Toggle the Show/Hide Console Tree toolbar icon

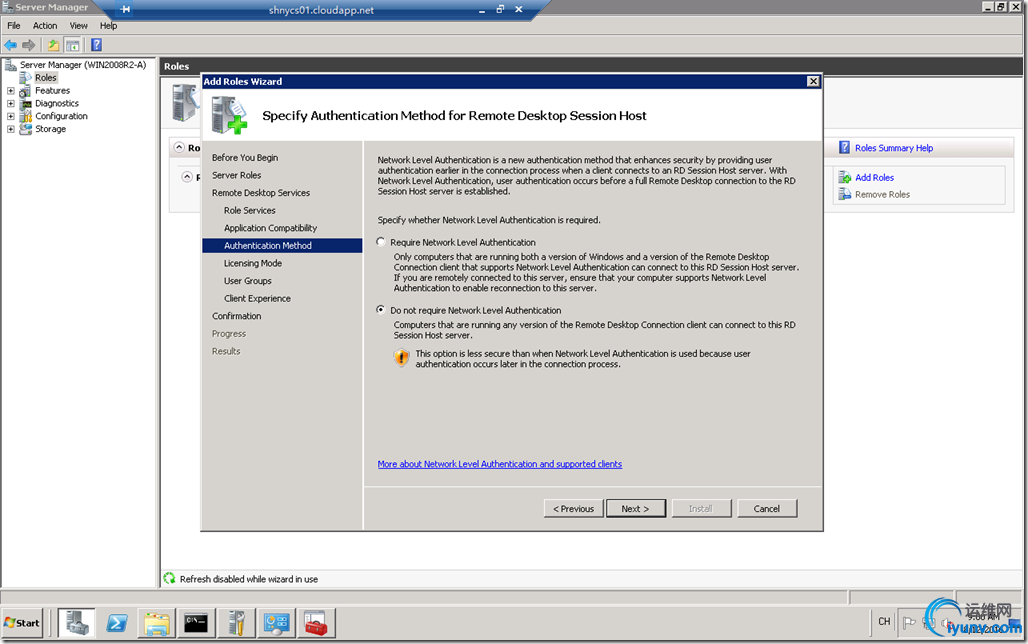[x=73, y=45]
